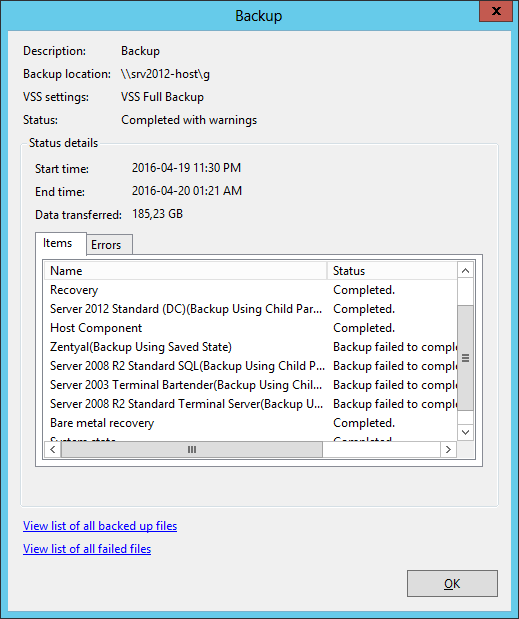Click the data transferred value 185,23 GB

coord(157,214)
